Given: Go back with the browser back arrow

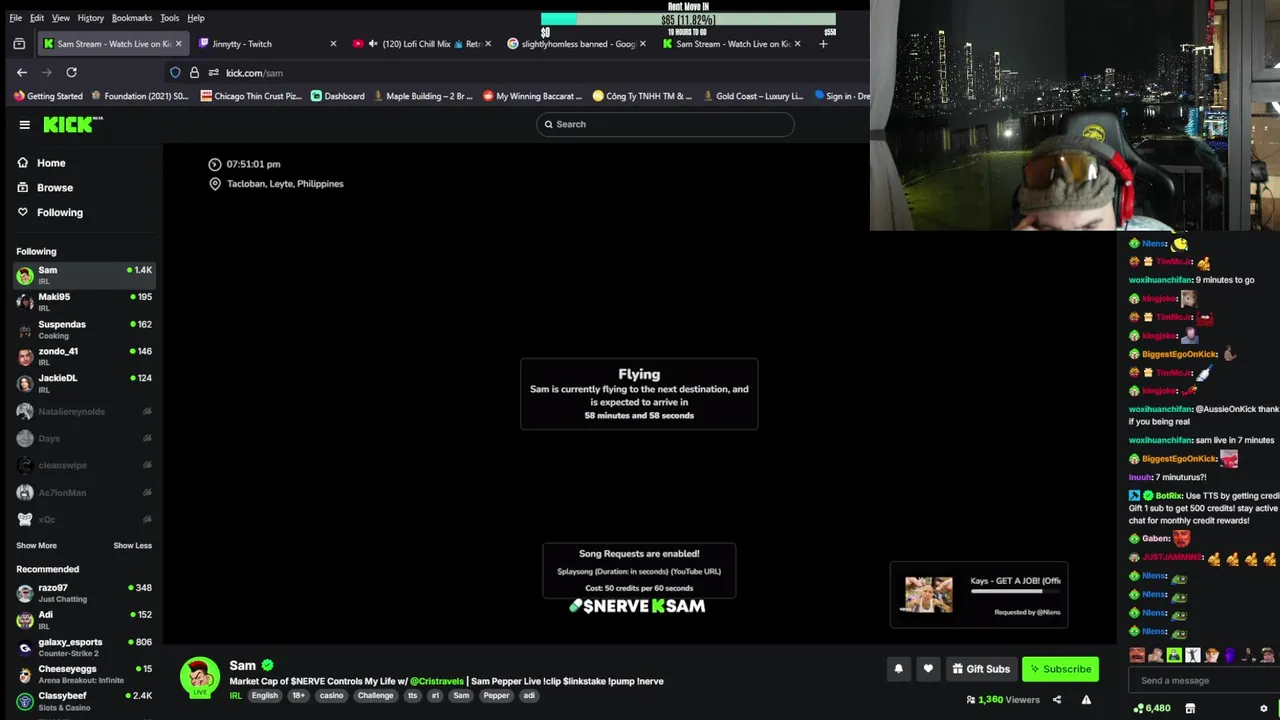Looking at the screenshot, I should 22,72.
